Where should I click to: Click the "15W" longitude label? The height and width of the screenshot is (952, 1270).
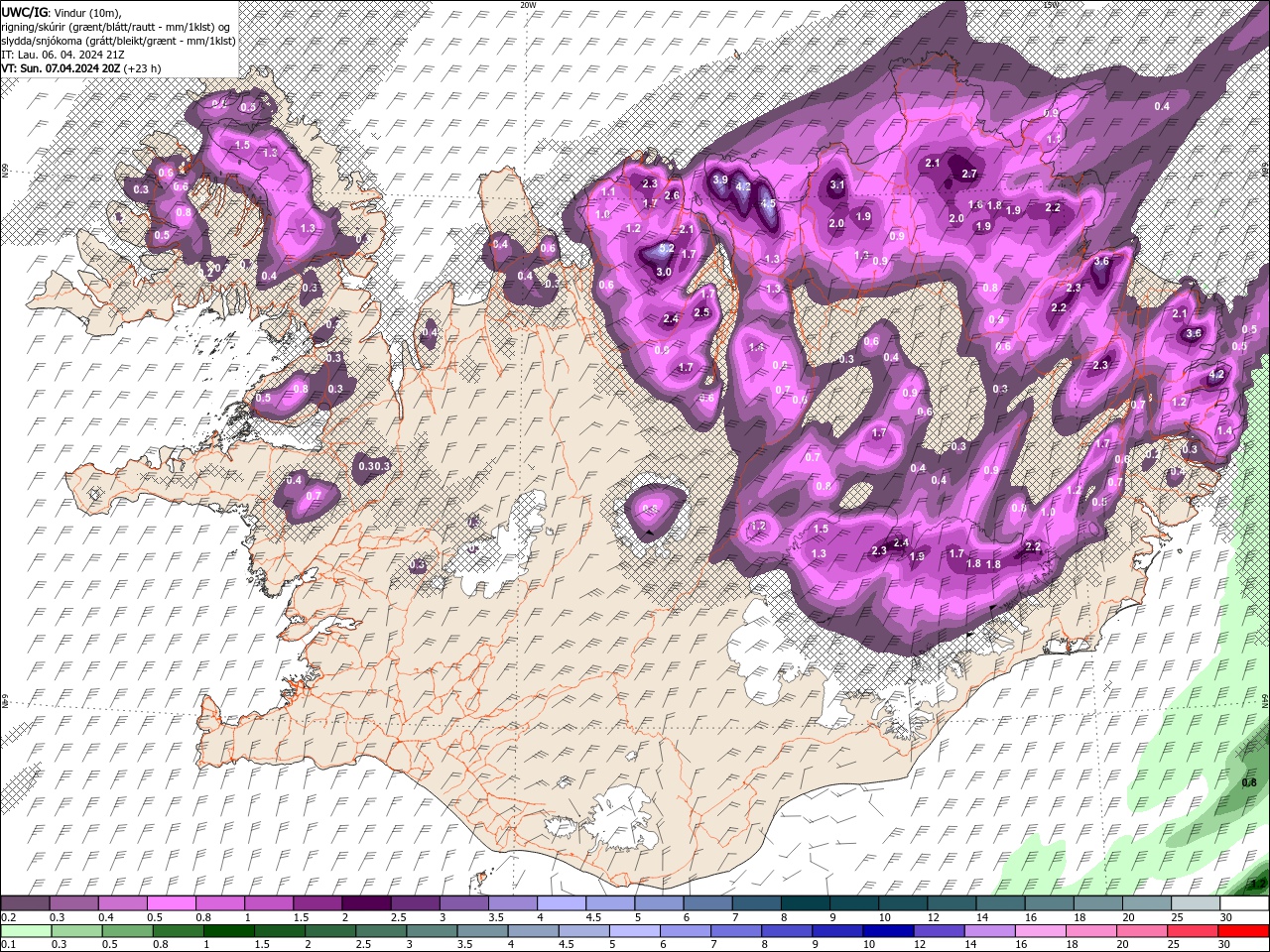1051,5
